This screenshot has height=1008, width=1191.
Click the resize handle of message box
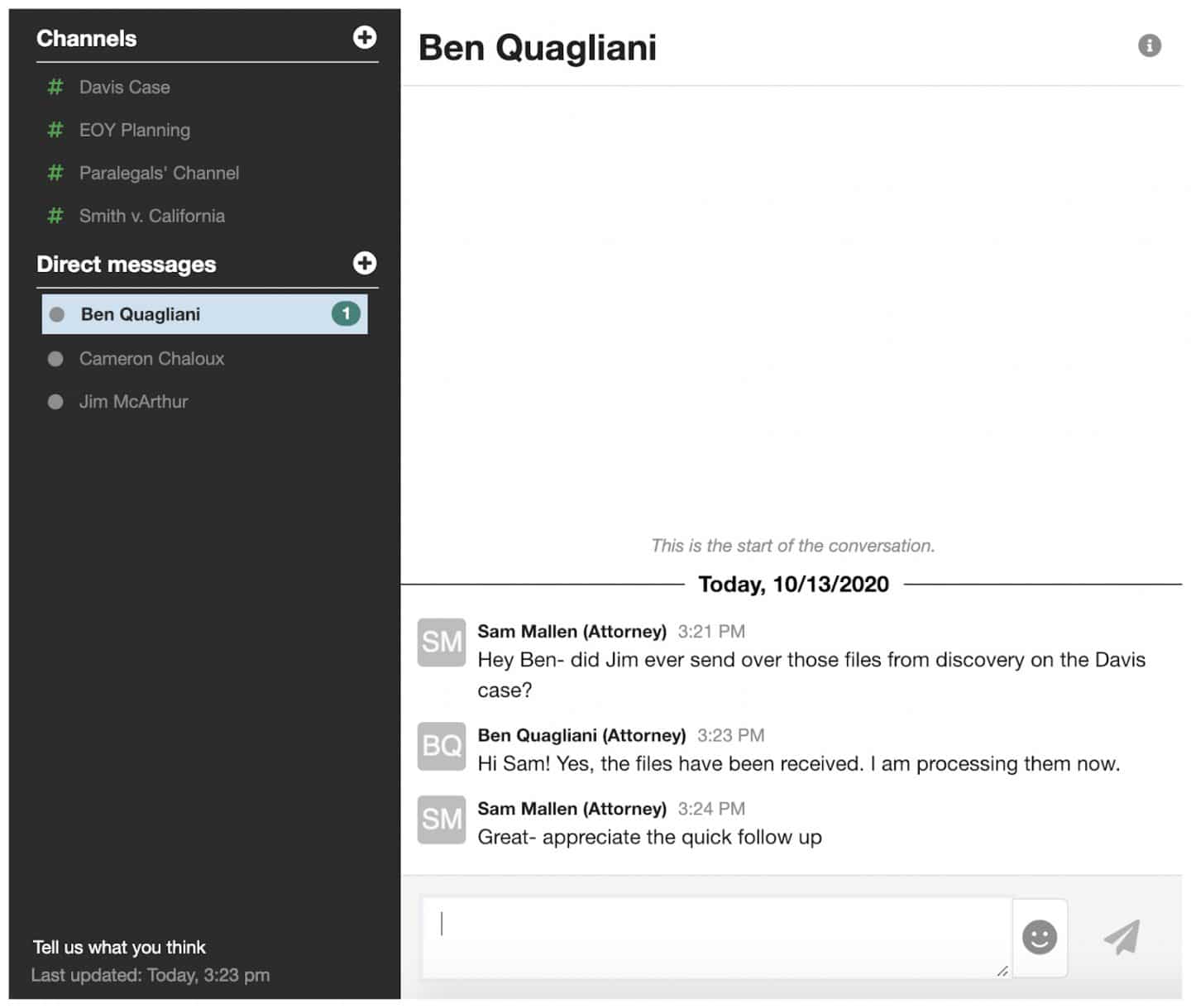pyautogui.click(x=1002, y=971)
